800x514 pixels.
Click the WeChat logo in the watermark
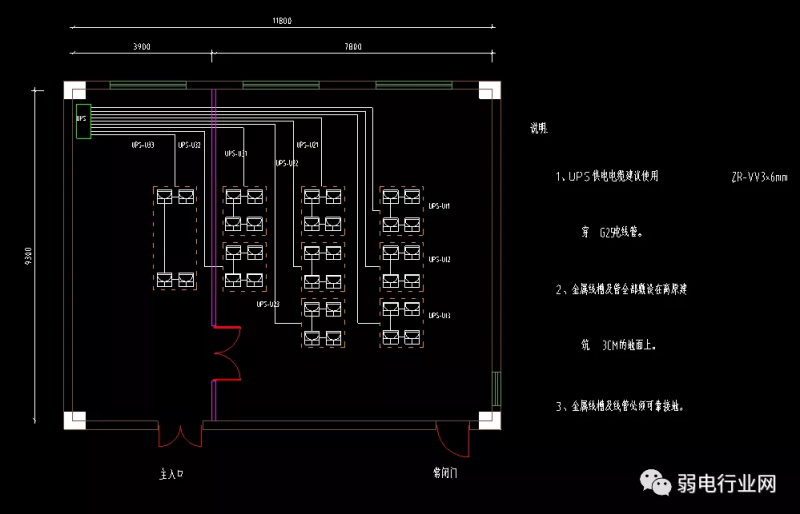661,483
